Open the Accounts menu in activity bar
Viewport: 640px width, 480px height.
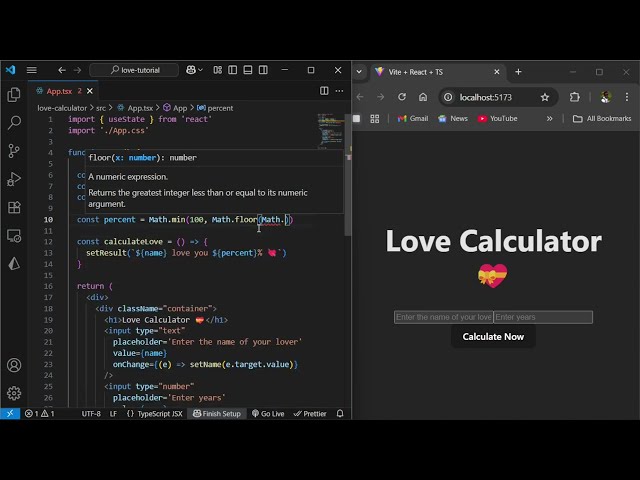click(x=14, y=365)
